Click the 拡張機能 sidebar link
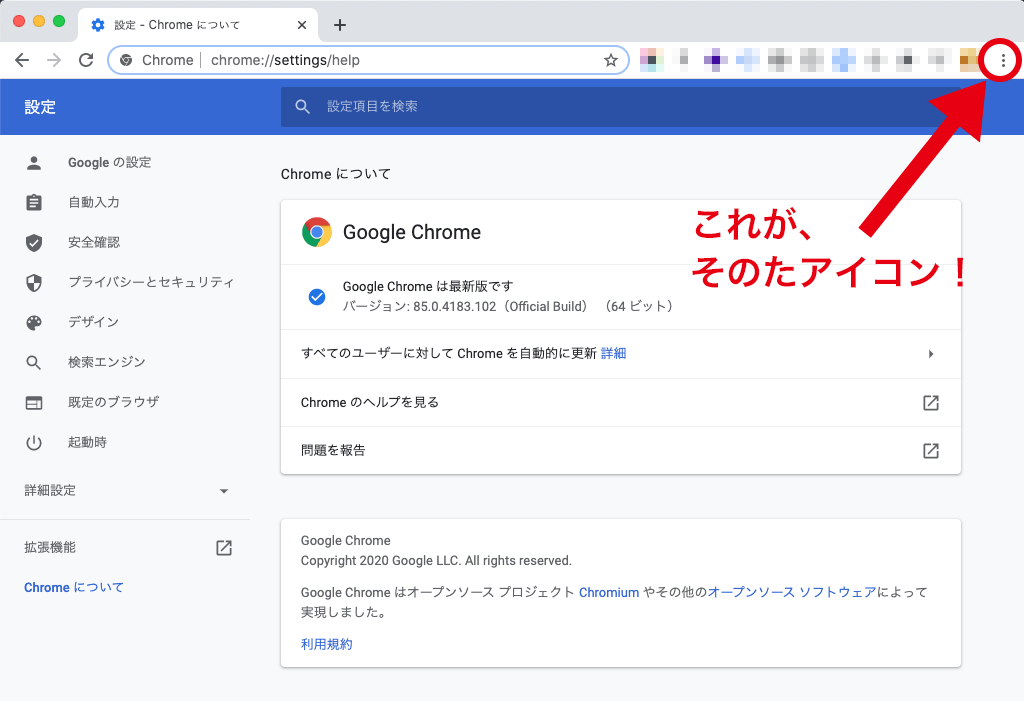 coord(50,547)
